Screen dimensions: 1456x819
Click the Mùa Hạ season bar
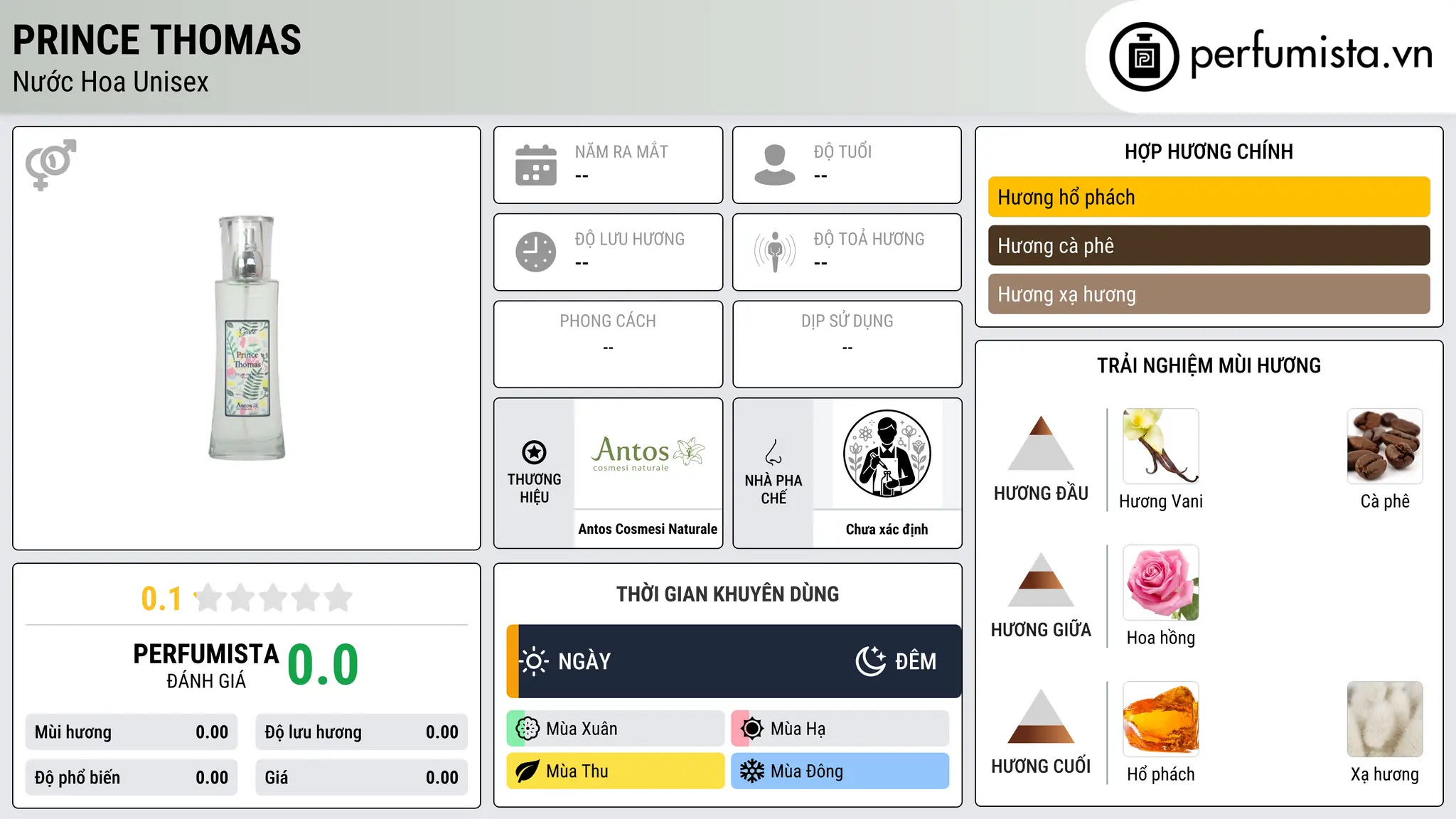click(840, 729)
